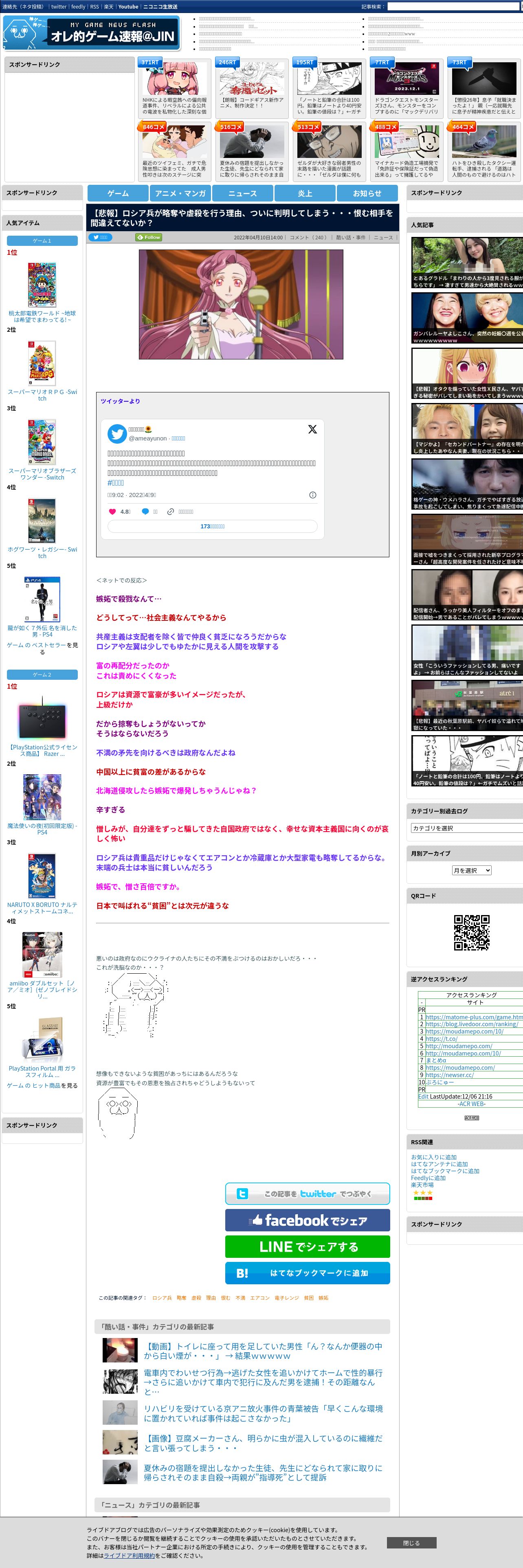Click the 73RT article with knife image
The height and width of the screenshot is (1568, 523).
484,88
